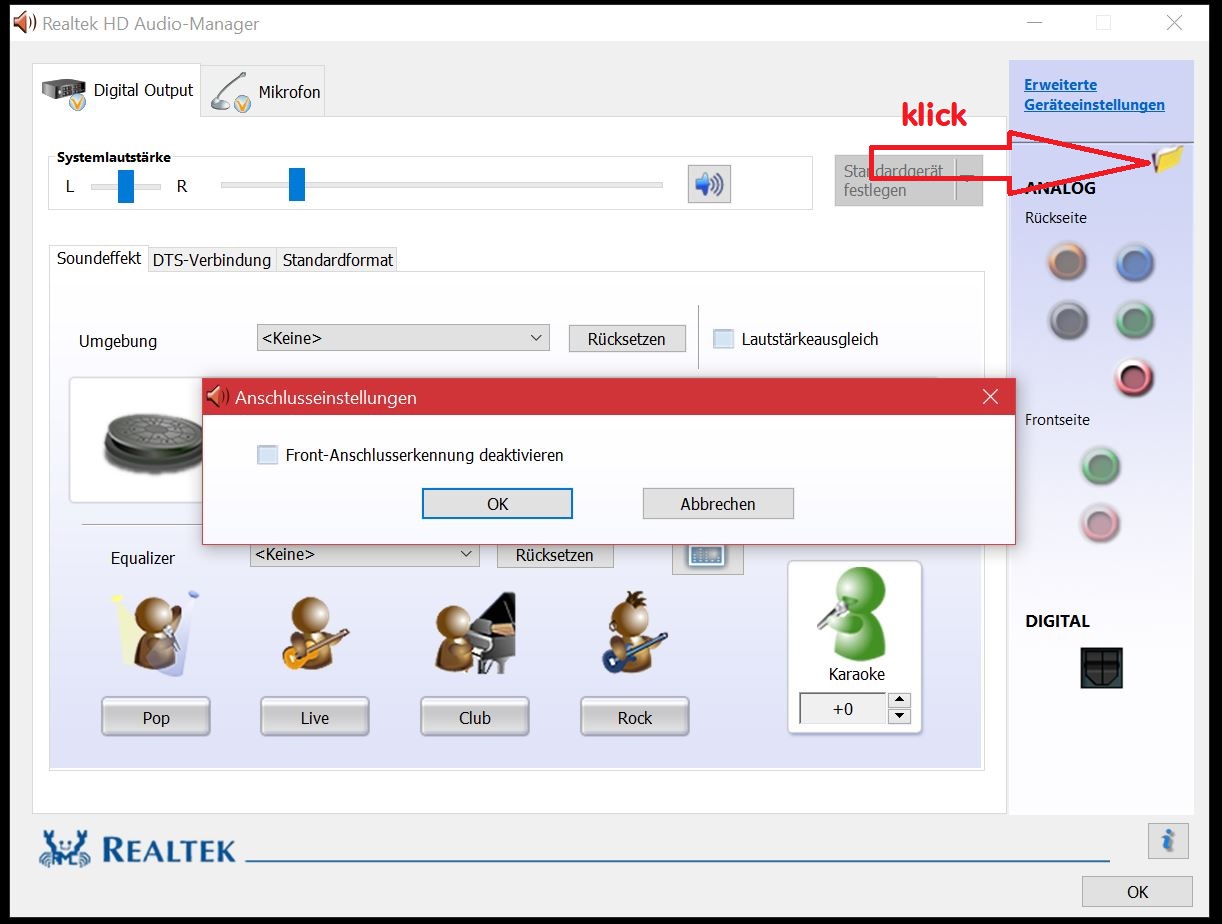This screenshot has height=924, width=1222.
Task: Close the Anschlusseinstellungen dialog
Action: point(990,397)
